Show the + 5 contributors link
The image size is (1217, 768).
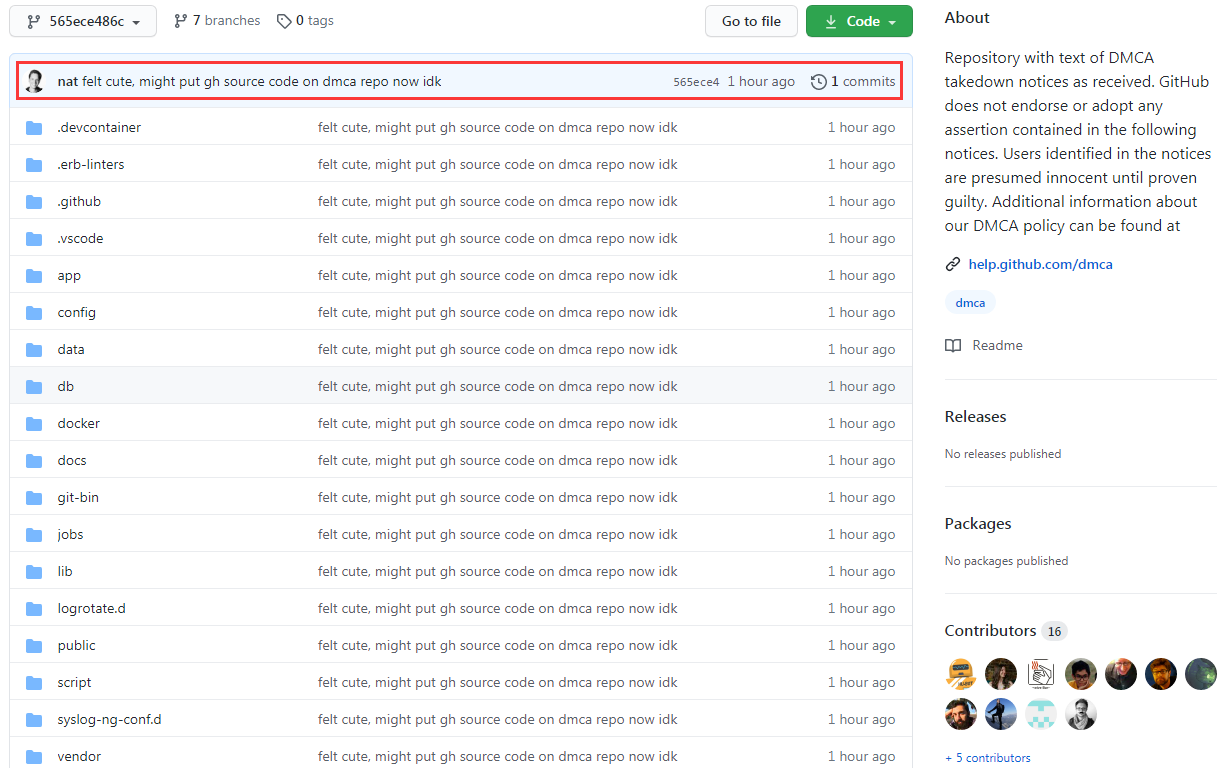pyautogui.click(x=987, y=758)
